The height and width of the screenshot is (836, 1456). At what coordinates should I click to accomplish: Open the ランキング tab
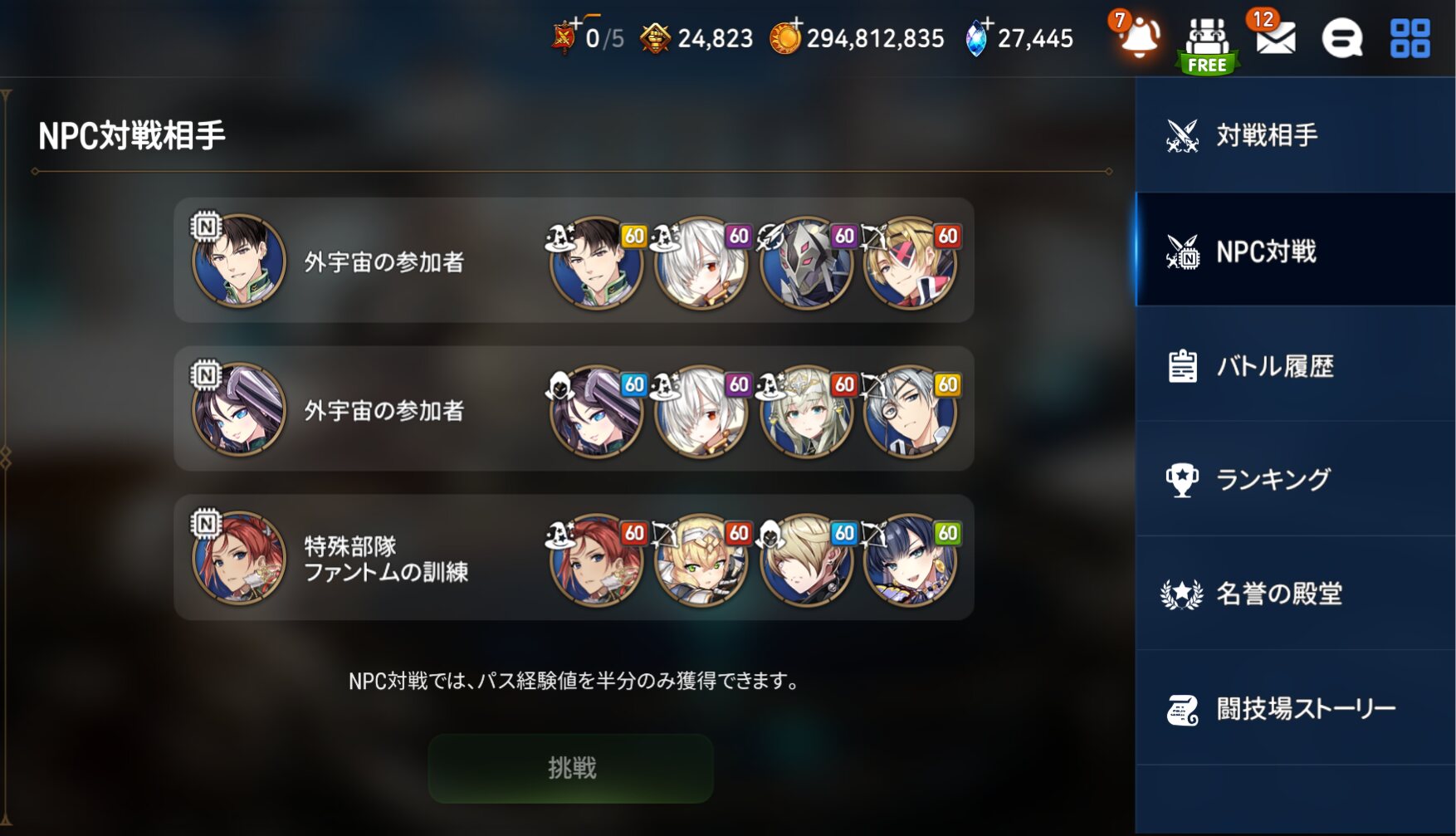[x=1295, y=479]
